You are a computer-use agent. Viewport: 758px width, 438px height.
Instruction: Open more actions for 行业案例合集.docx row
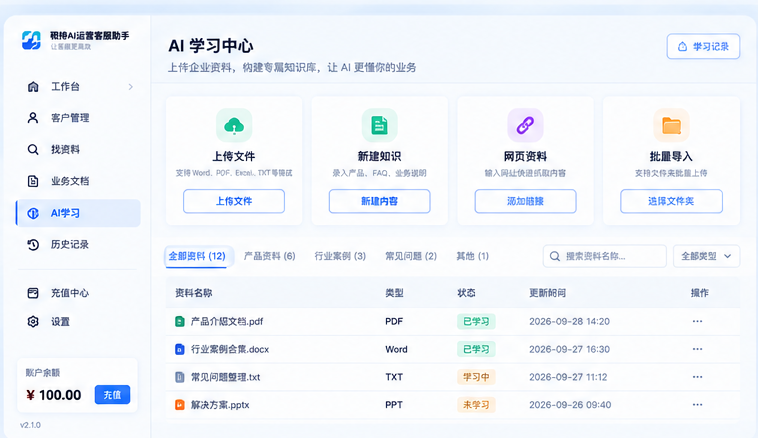(697, 349)
